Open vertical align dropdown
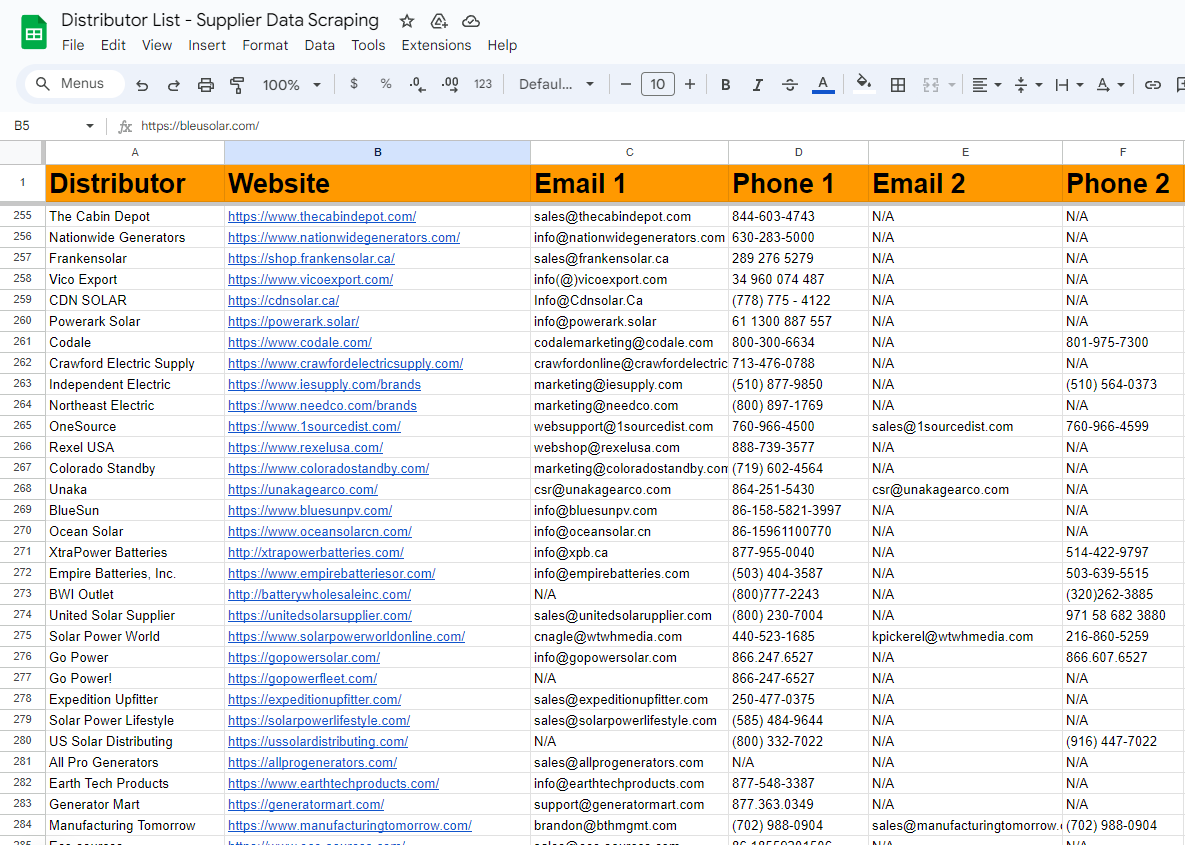This screenshot has width=1185, height=845. (1028, 85)
